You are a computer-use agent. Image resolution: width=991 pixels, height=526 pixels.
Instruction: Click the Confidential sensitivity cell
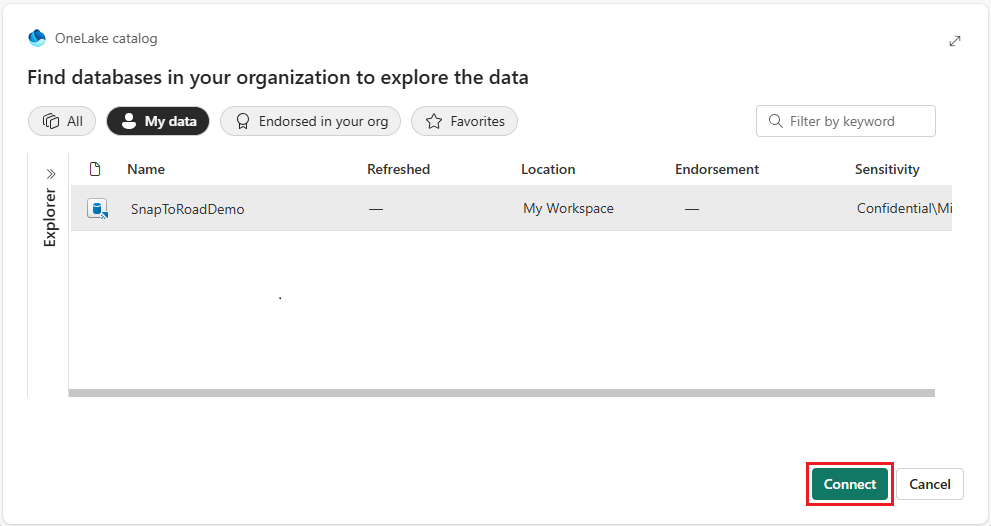[x=904, y=208]
